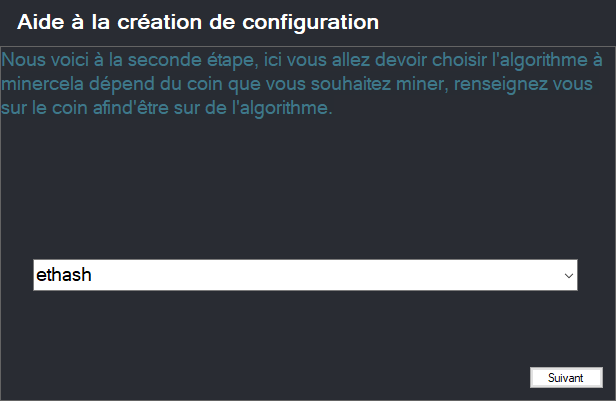Proceed to next step with Suivant
This screenshot has width=616, height=401.
(566, 378)
